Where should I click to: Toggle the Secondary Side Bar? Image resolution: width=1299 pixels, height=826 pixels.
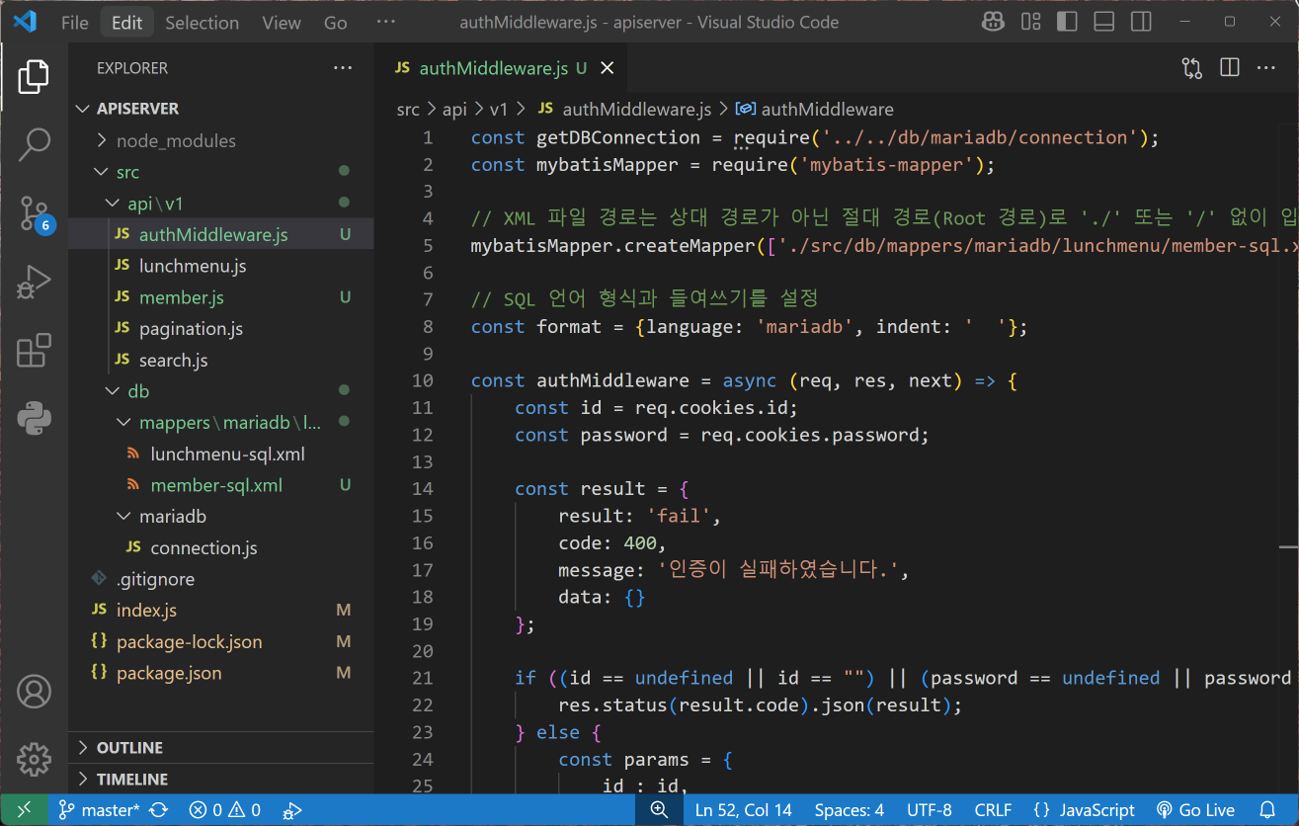[x=1141, y=22]
